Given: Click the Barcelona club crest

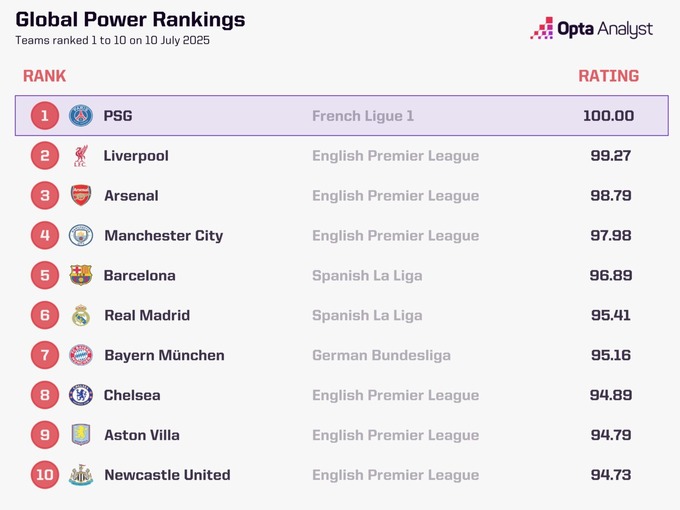Looking at the screenshot, I should [81, 275].
